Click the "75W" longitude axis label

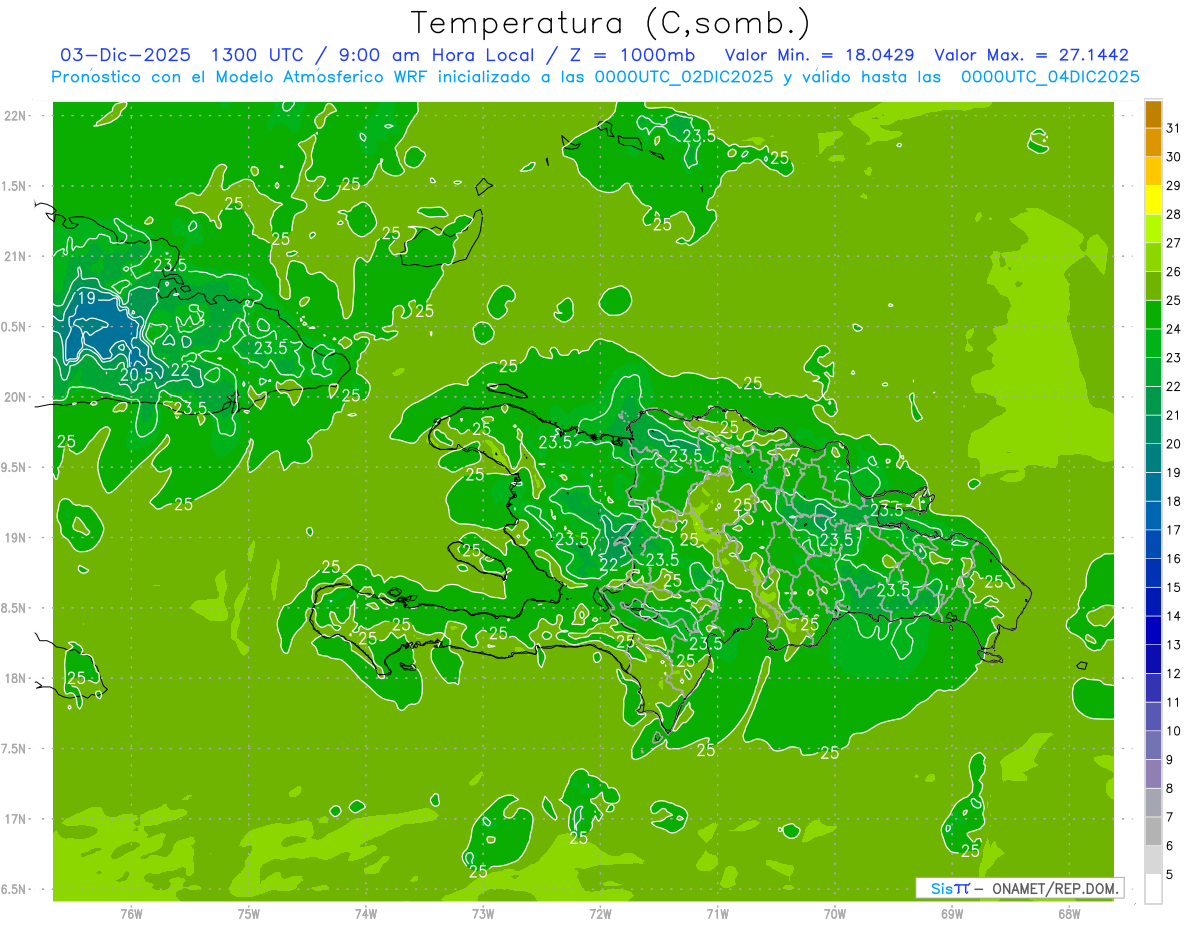tap(249, 913)
